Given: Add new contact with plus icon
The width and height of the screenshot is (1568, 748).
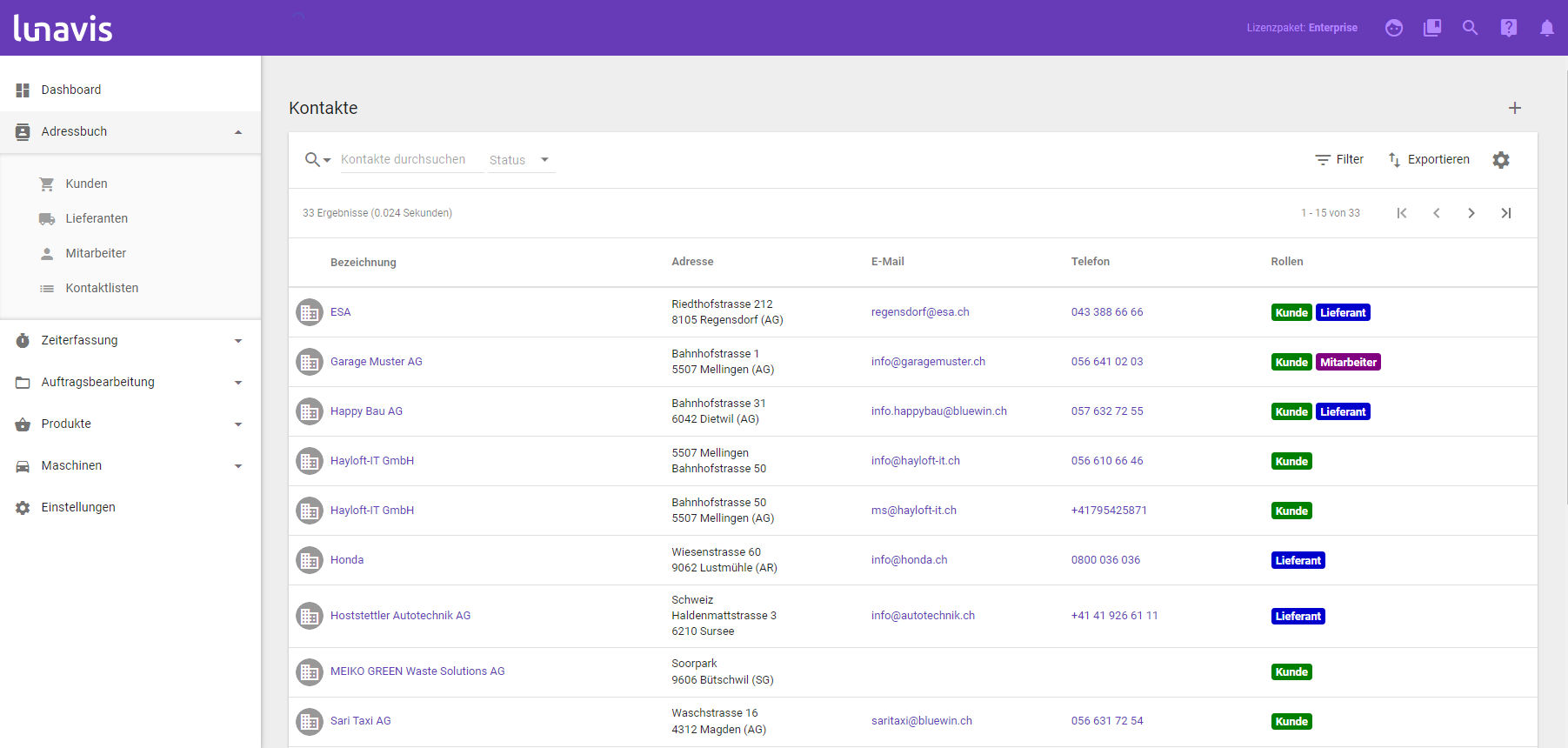Looking at the screenshot, I should pyautogui.click(x=1514, y=108).
